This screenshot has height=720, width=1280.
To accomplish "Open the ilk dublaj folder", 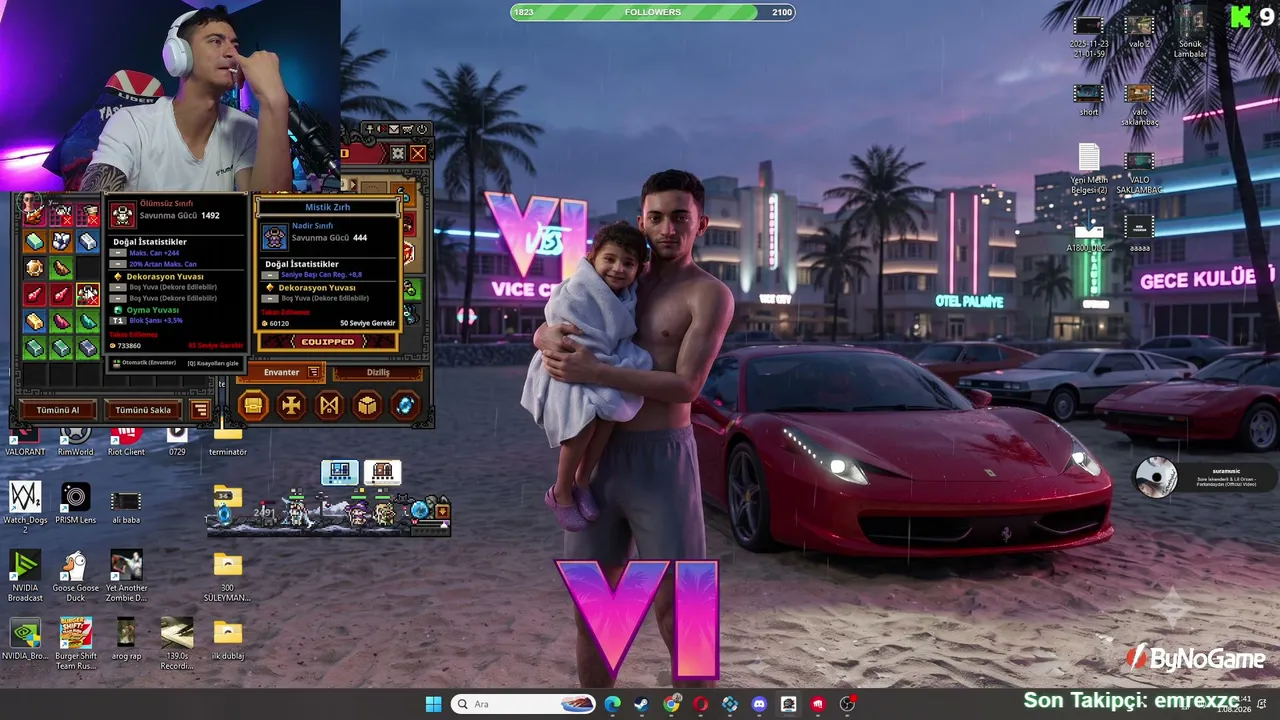I will tap(228, 640).
